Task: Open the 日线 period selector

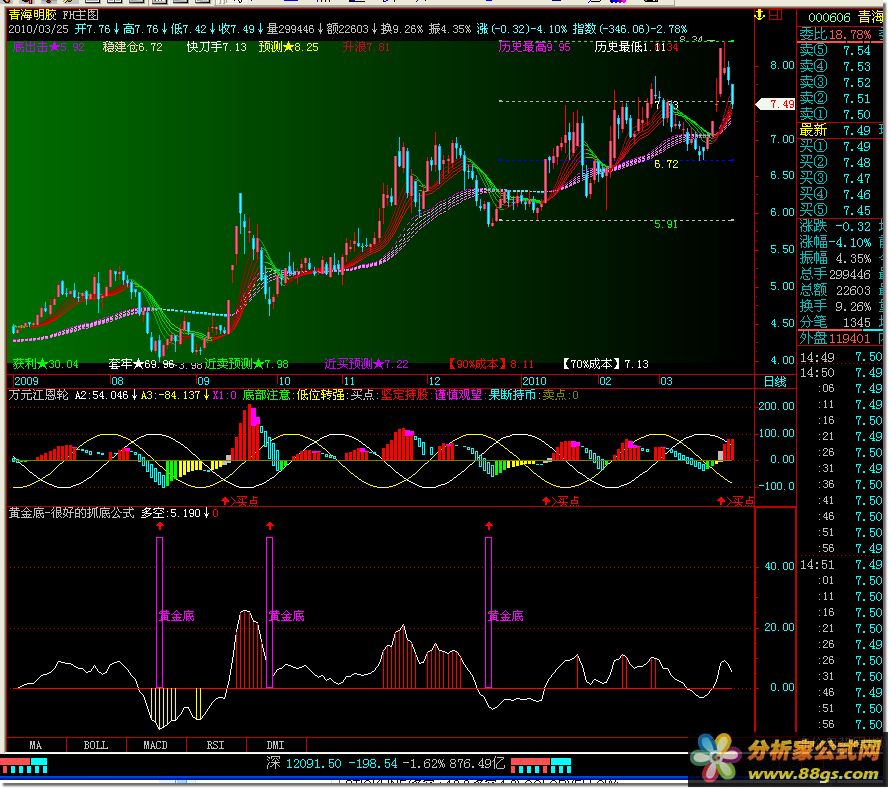Action: [x=774, y=381]
